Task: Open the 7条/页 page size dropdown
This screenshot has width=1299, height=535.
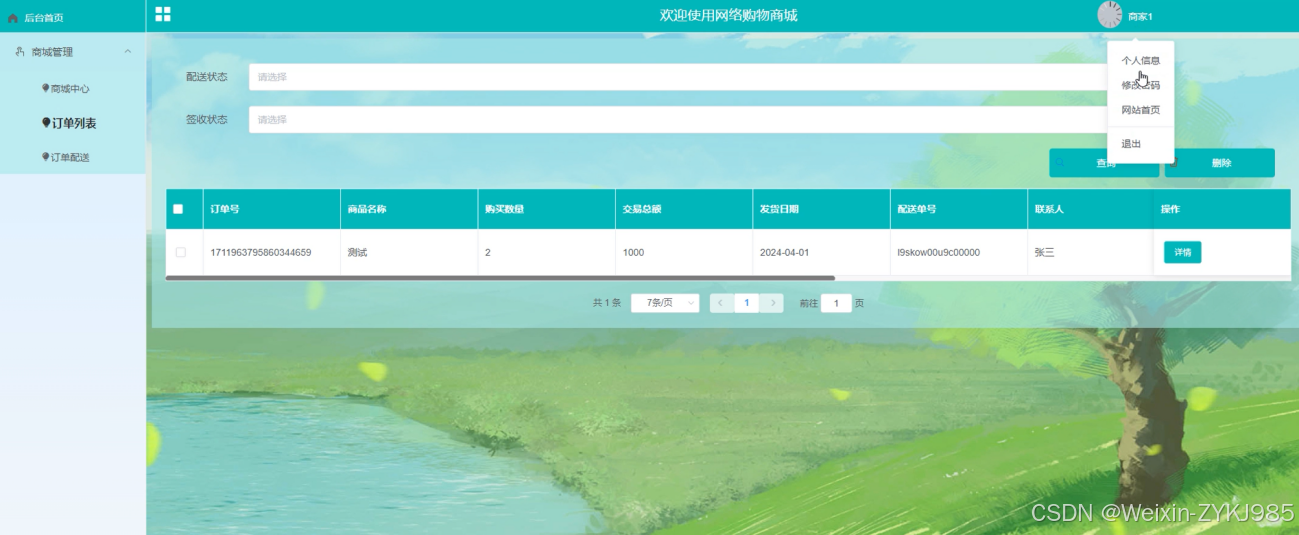Action: pos(665,303)
